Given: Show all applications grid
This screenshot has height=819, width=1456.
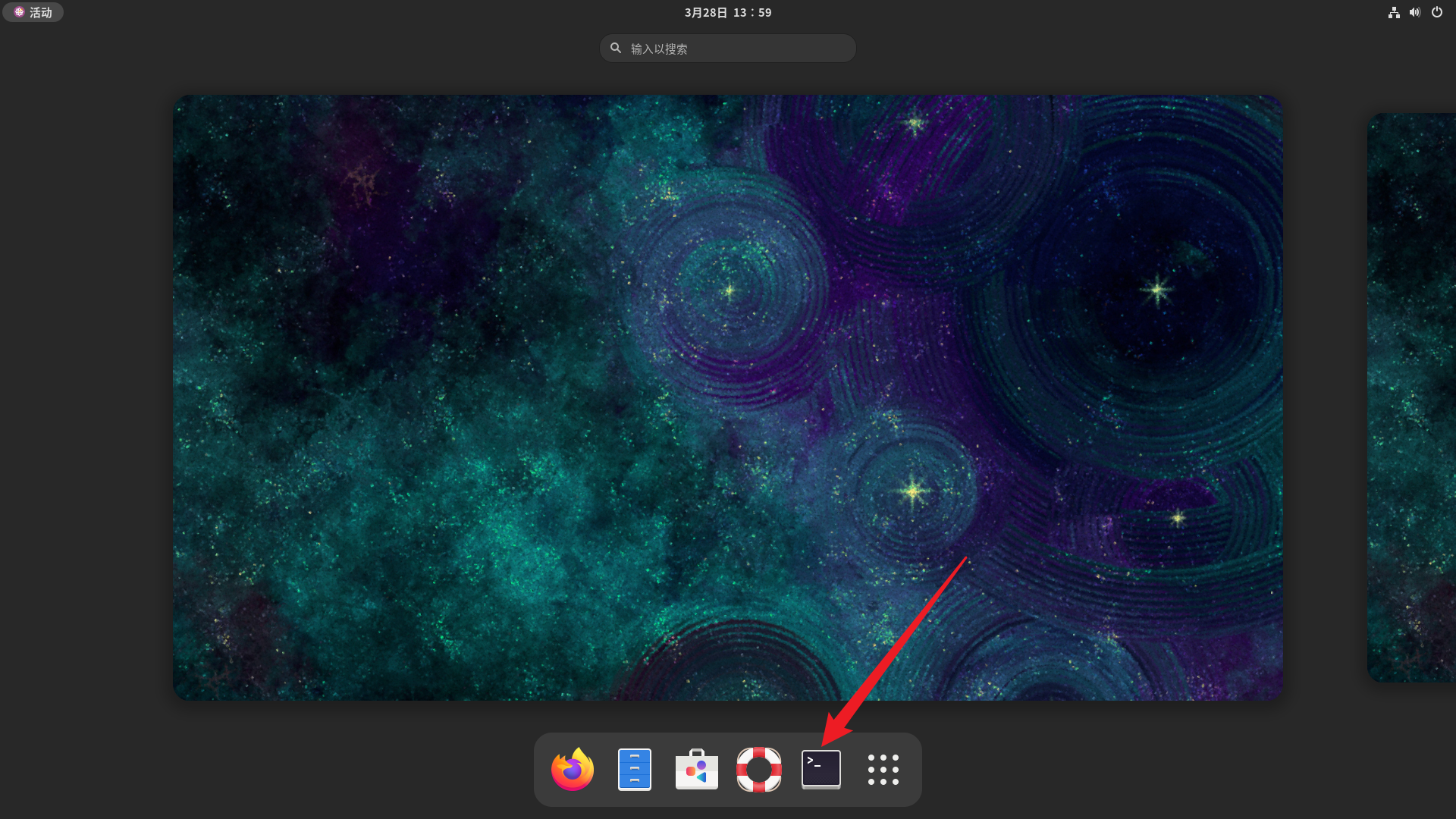Looking at the screenshot, I should 883,769.
